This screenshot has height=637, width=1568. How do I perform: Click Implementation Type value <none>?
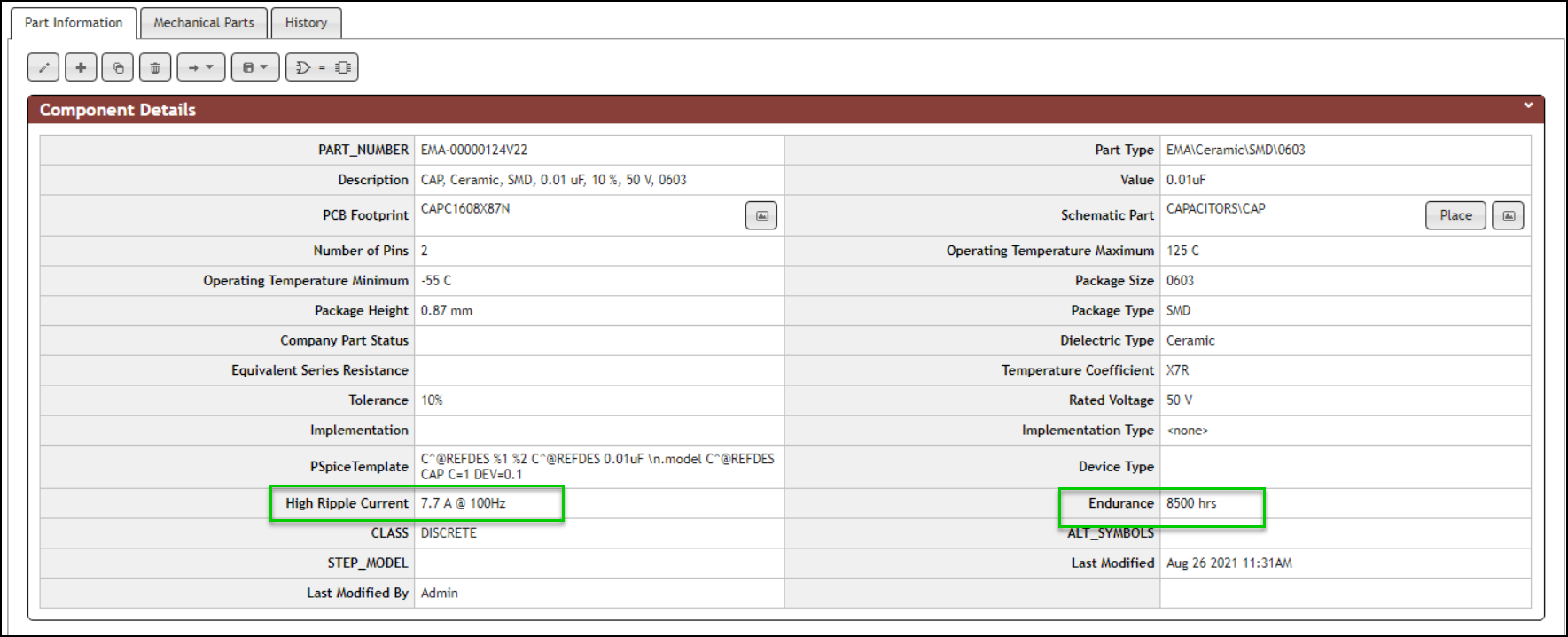click(1188, 431)
